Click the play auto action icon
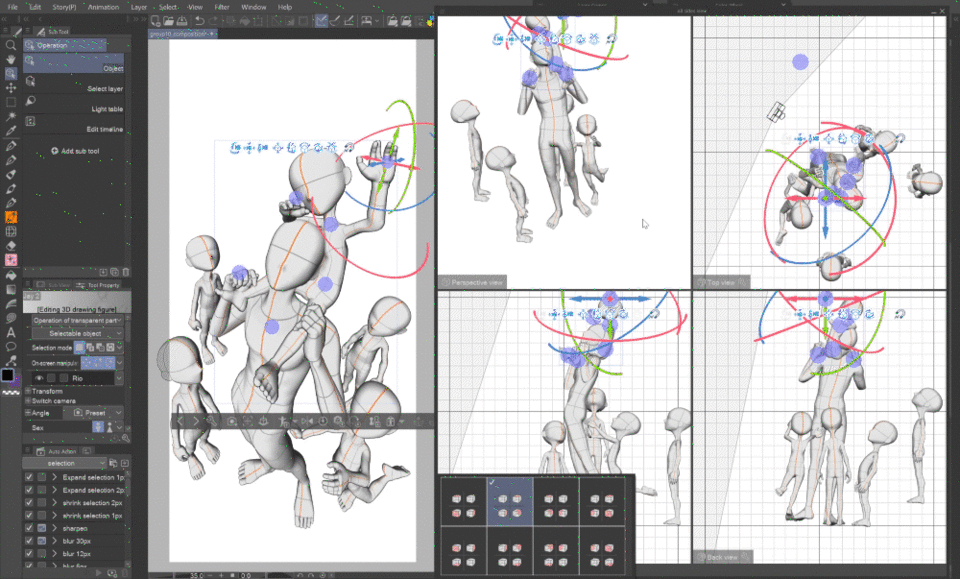The width and height of the screenshot is (960, 579). pos(98,573)
